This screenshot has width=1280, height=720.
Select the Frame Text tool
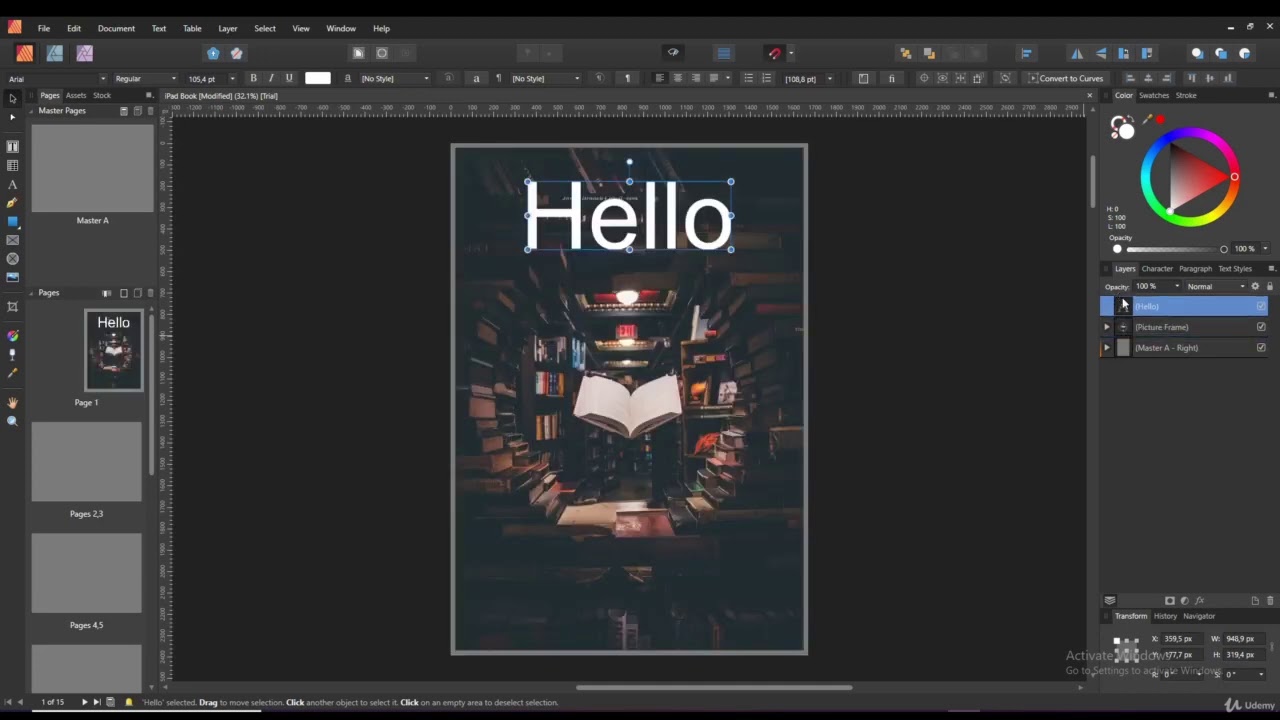(x=12, y=146)
